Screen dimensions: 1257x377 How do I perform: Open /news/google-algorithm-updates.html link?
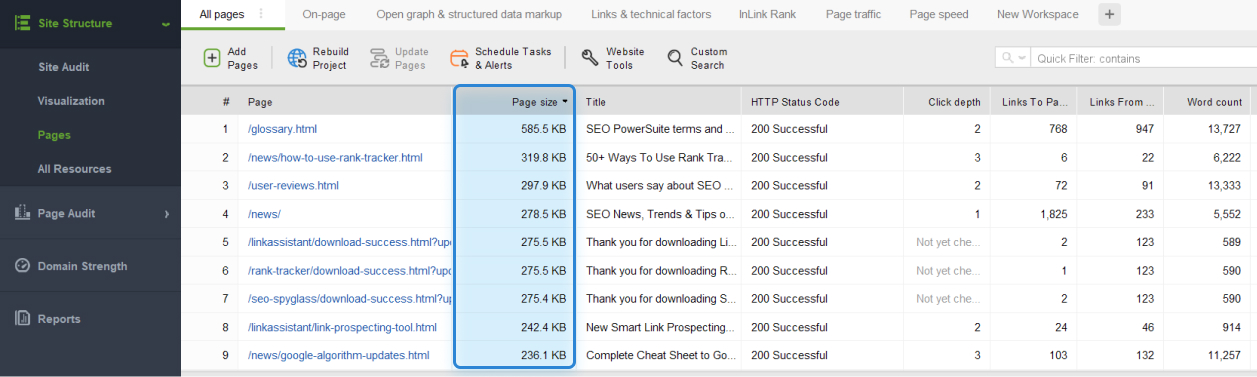click(x=338, y=355)
